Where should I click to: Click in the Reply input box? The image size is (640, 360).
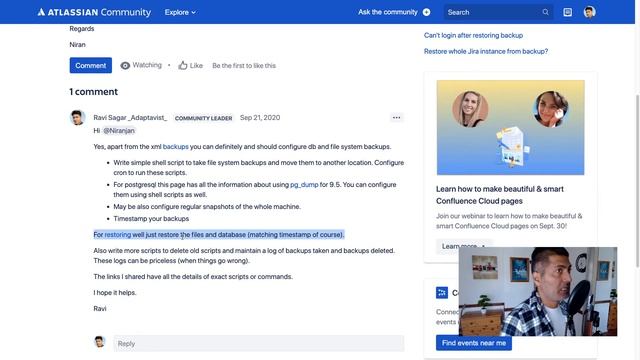coord(259,344)
